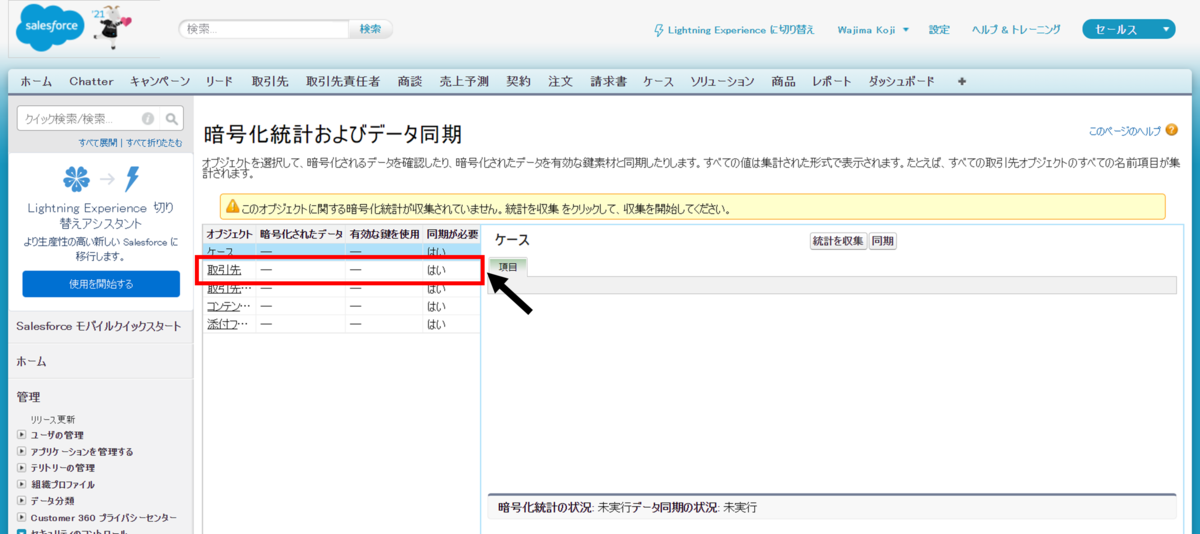Focus the top 検索 input field

click(265, 29)
